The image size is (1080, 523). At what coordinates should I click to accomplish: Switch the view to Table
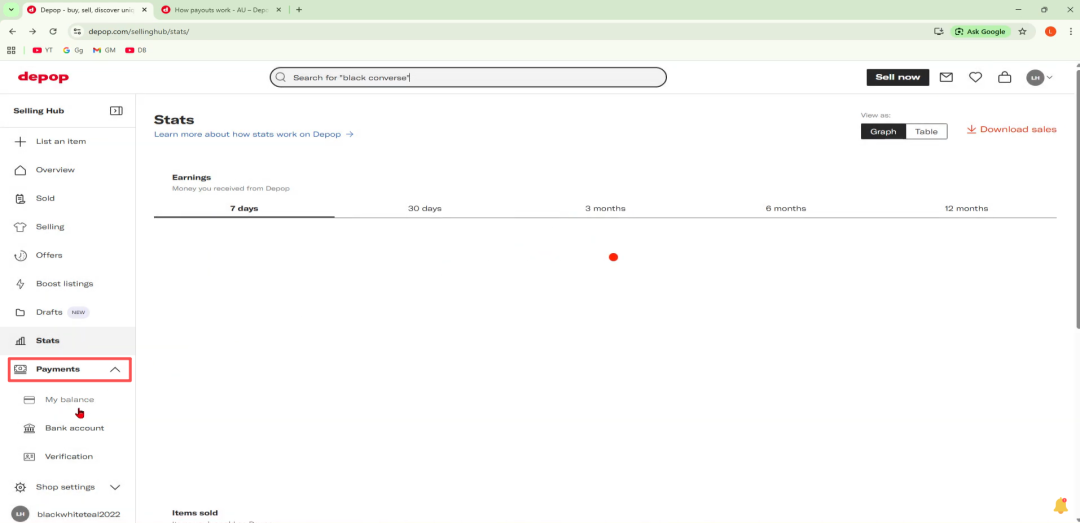(926, 132)
